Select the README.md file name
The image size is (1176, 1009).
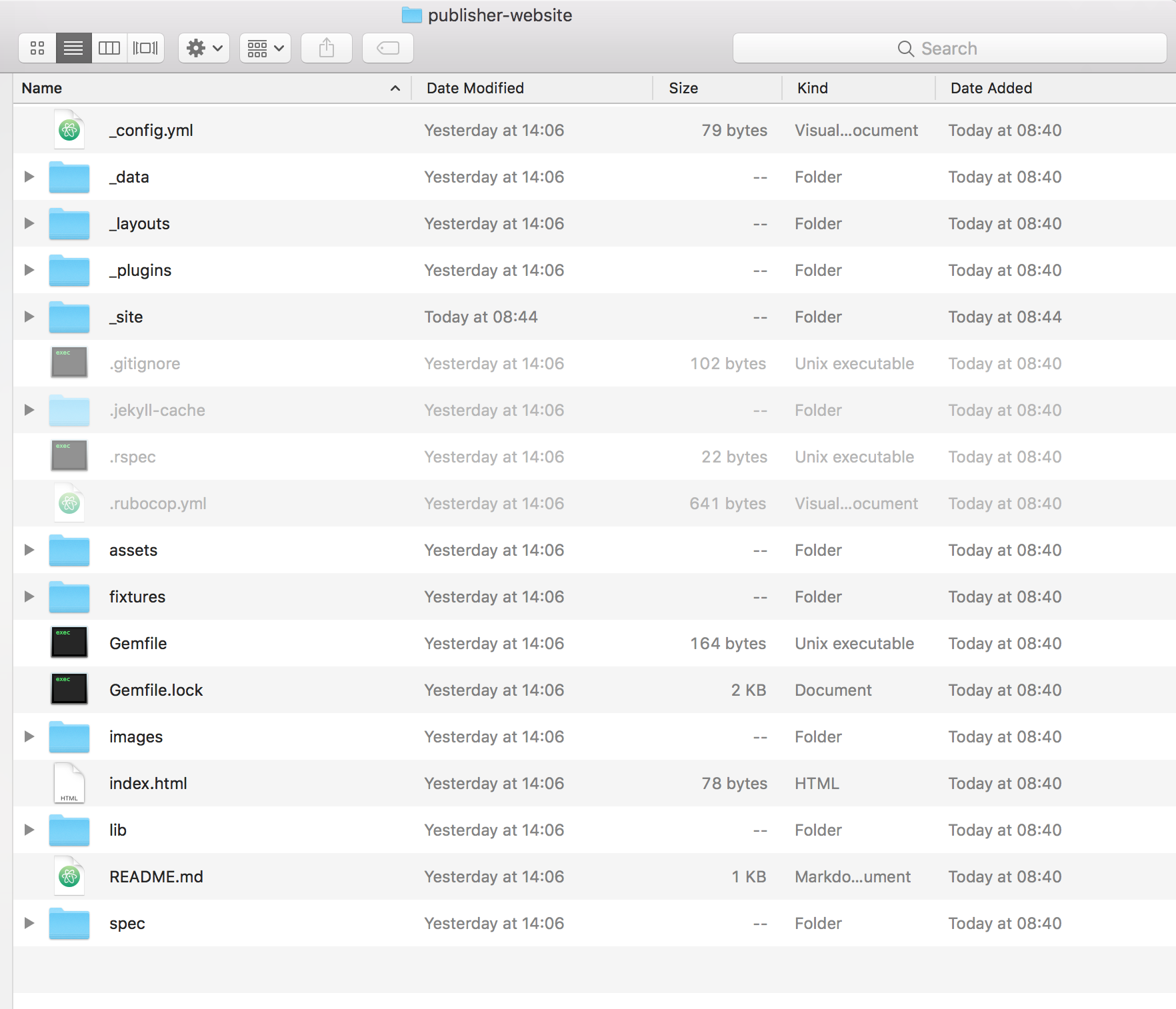click(x=156, y=876)
